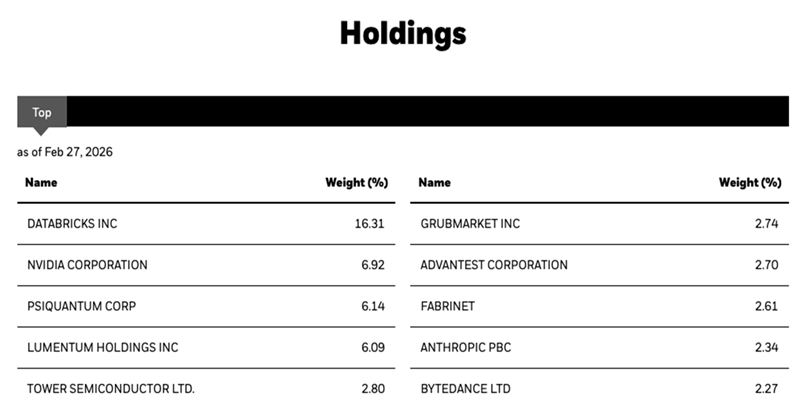
Task: Open the PsiQuantum Corp holding entry
Action: [x=80, y=306]
